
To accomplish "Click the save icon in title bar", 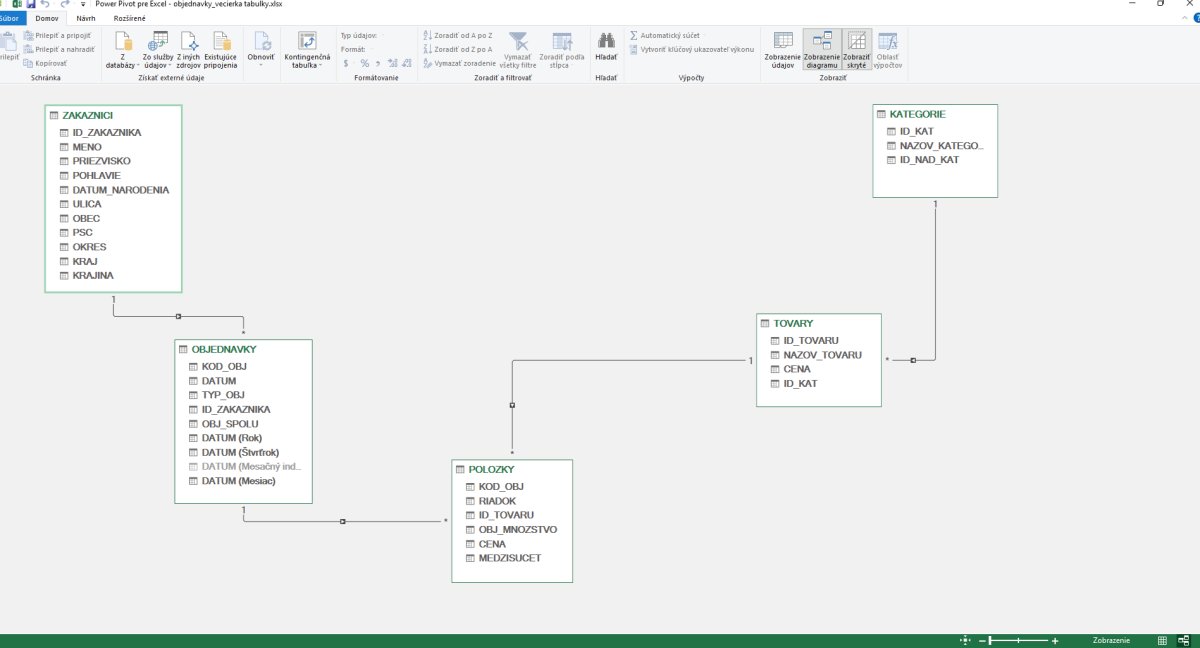I will tap(31, 4).
